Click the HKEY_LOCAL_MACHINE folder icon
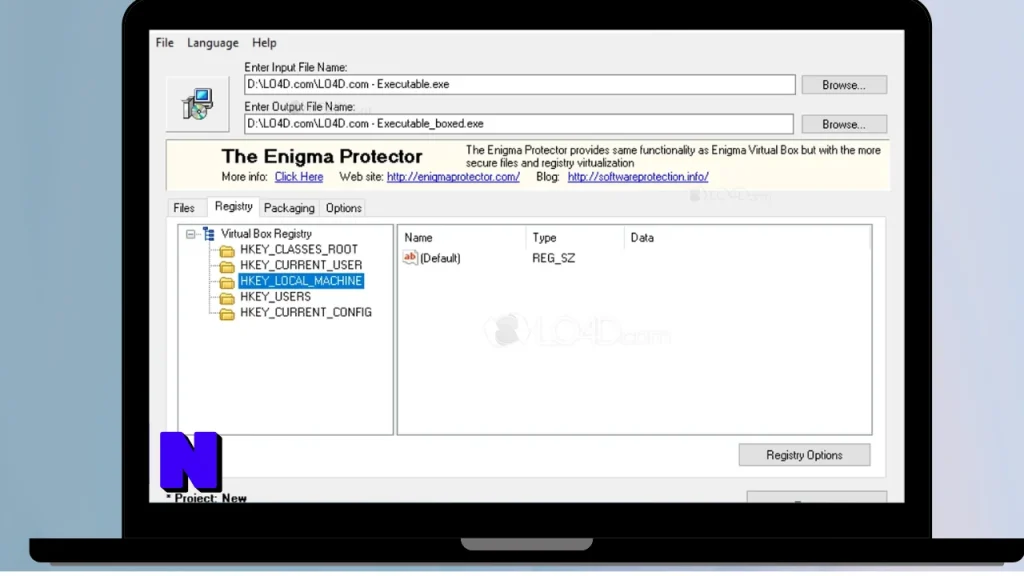The image size is (1024, 576). click(227, 281)
